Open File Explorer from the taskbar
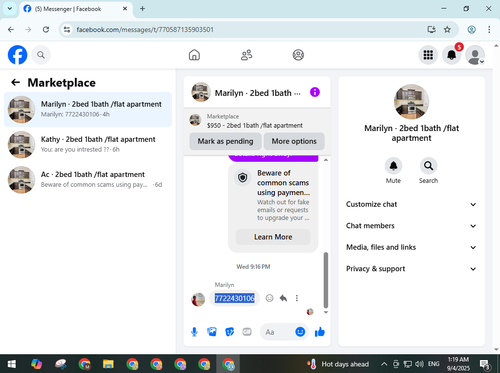Viewport: 500px width, 373px height. tap(108, 364)
